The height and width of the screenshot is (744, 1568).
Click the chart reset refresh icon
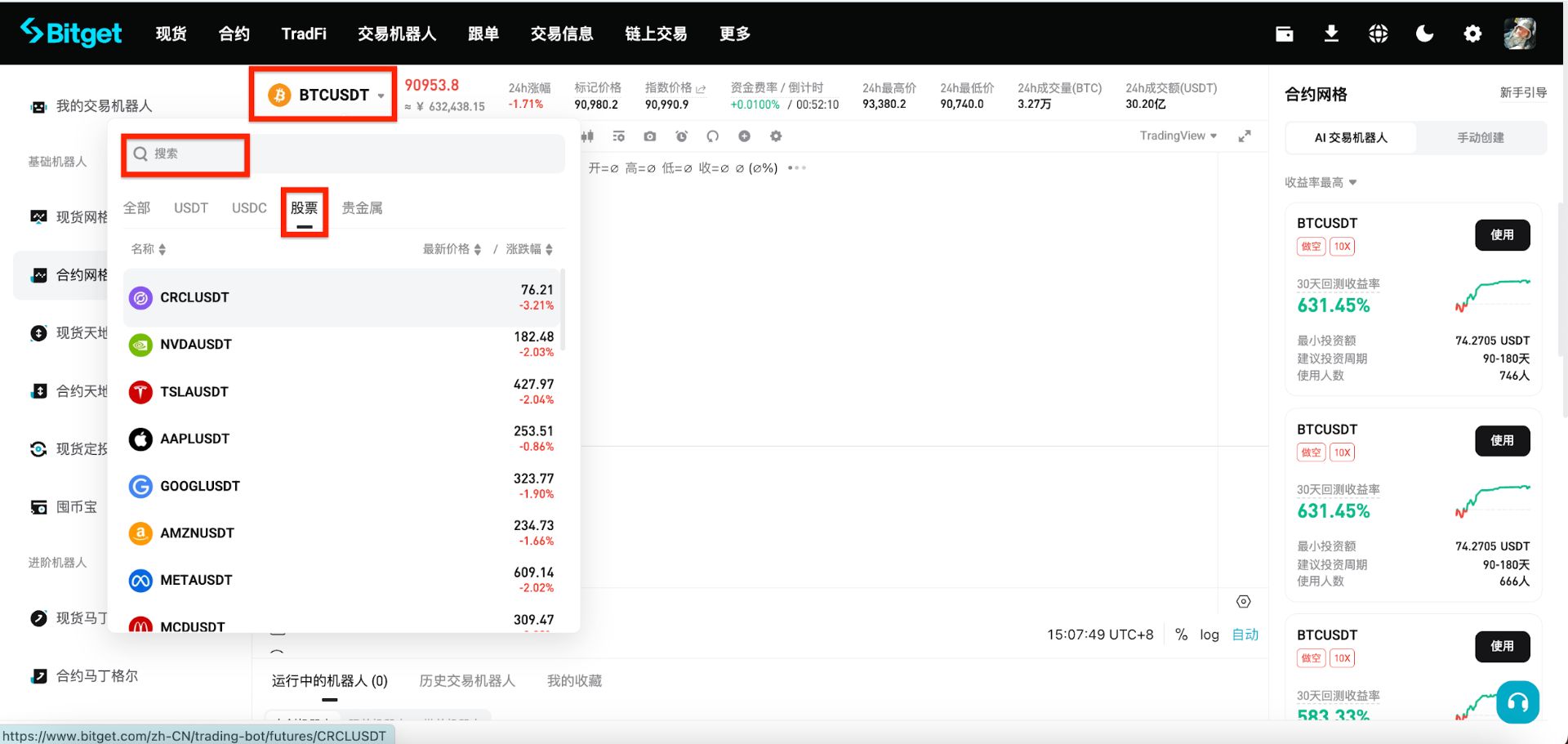[x=712, y=136]
